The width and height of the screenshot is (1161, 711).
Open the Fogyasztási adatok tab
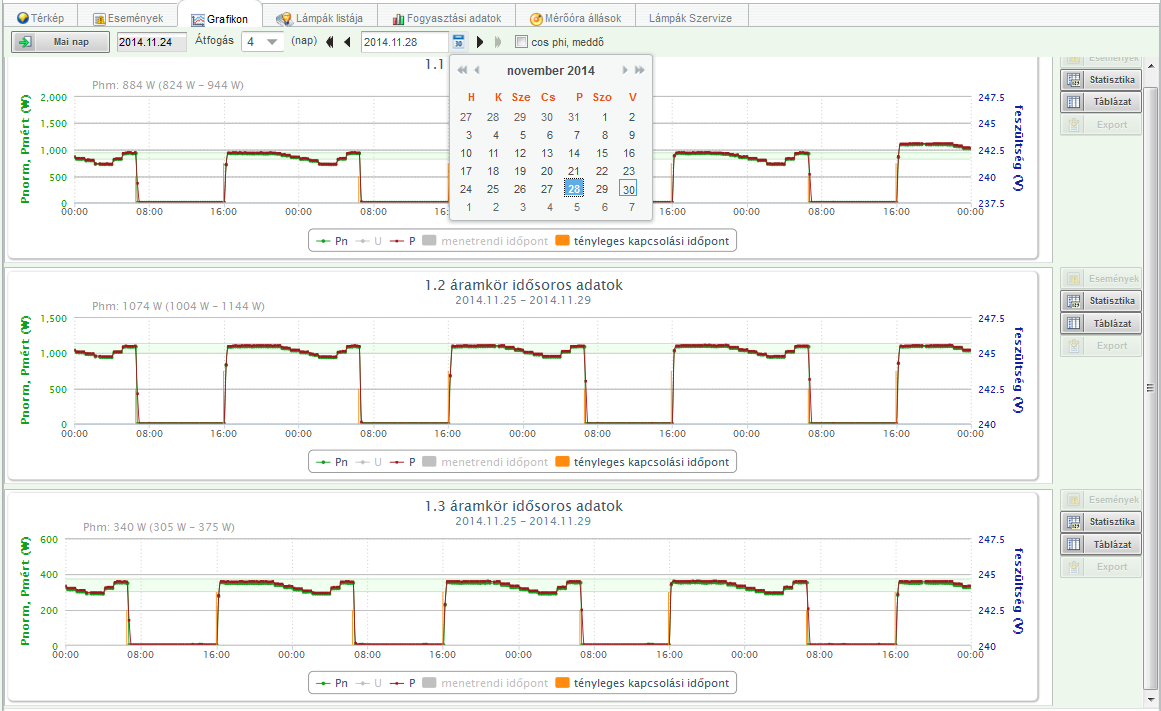point(446,19)
